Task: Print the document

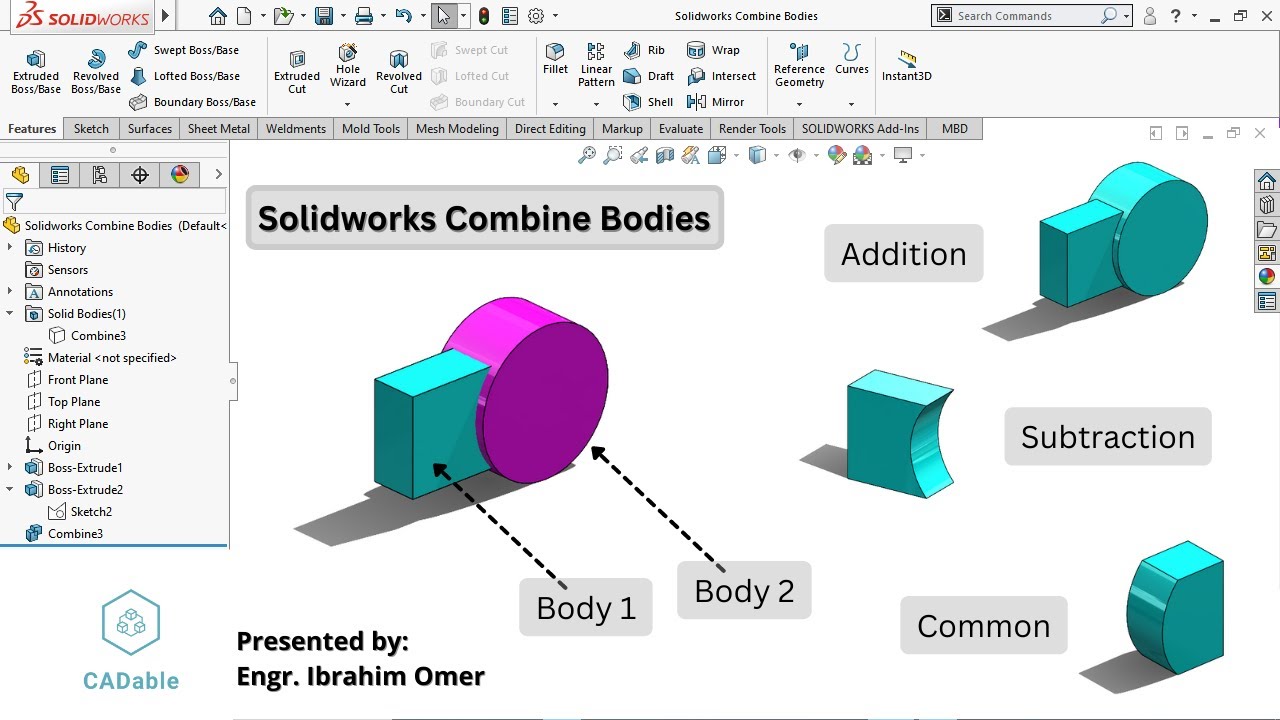Action: coord(364,16)
